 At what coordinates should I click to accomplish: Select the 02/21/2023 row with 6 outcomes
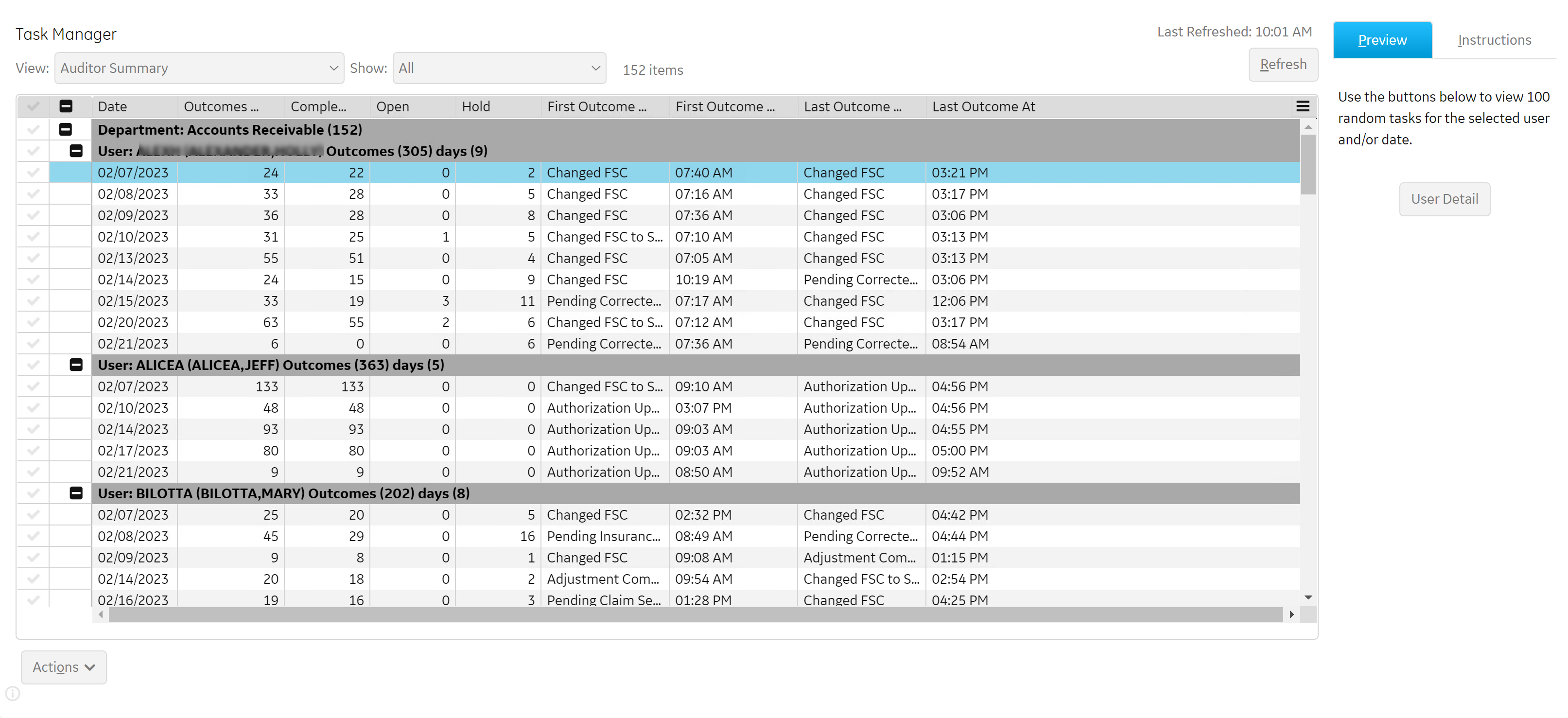pos(696,344)
